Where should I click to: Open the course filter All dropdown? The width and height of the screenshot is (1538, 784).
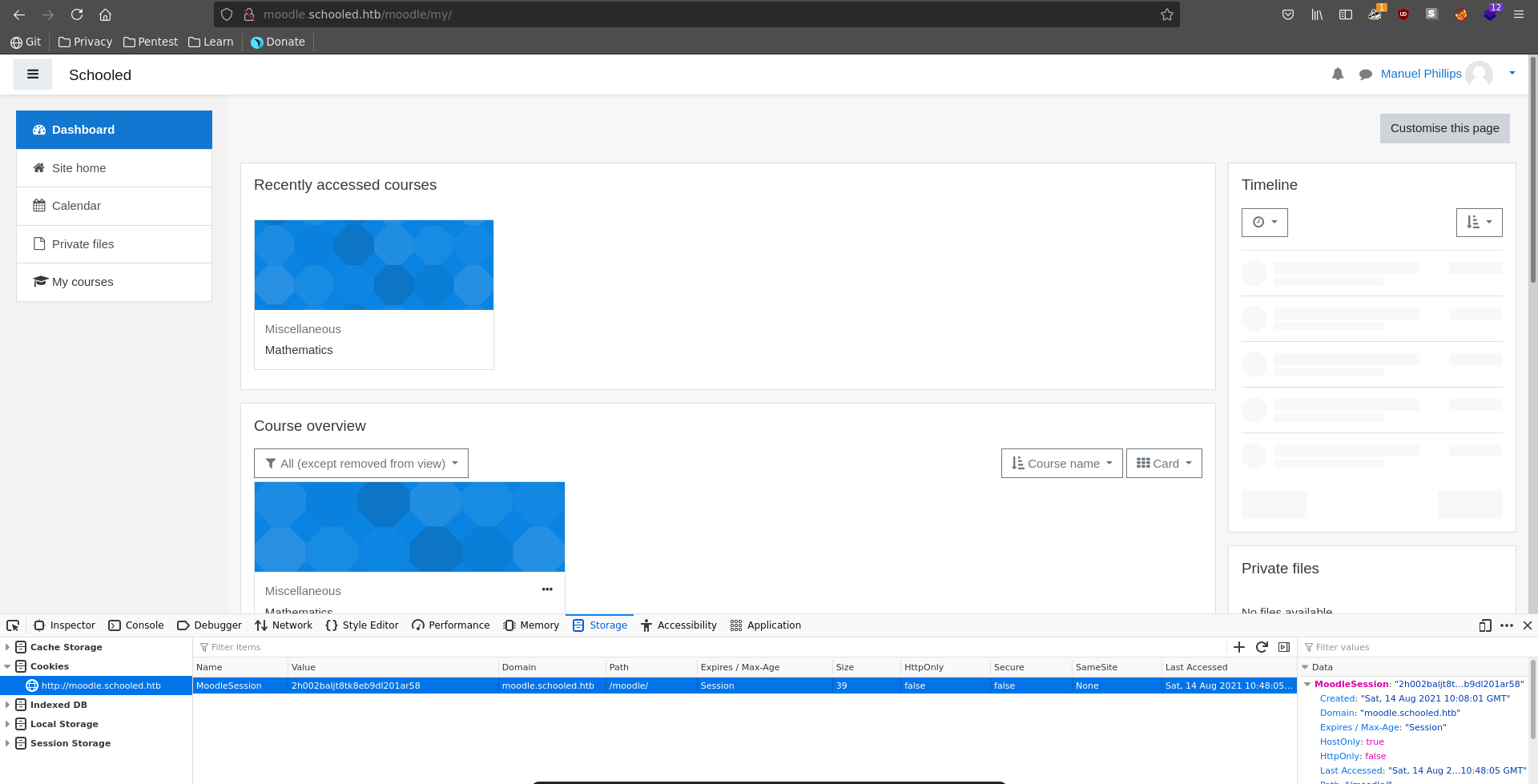tap(360, 464)
